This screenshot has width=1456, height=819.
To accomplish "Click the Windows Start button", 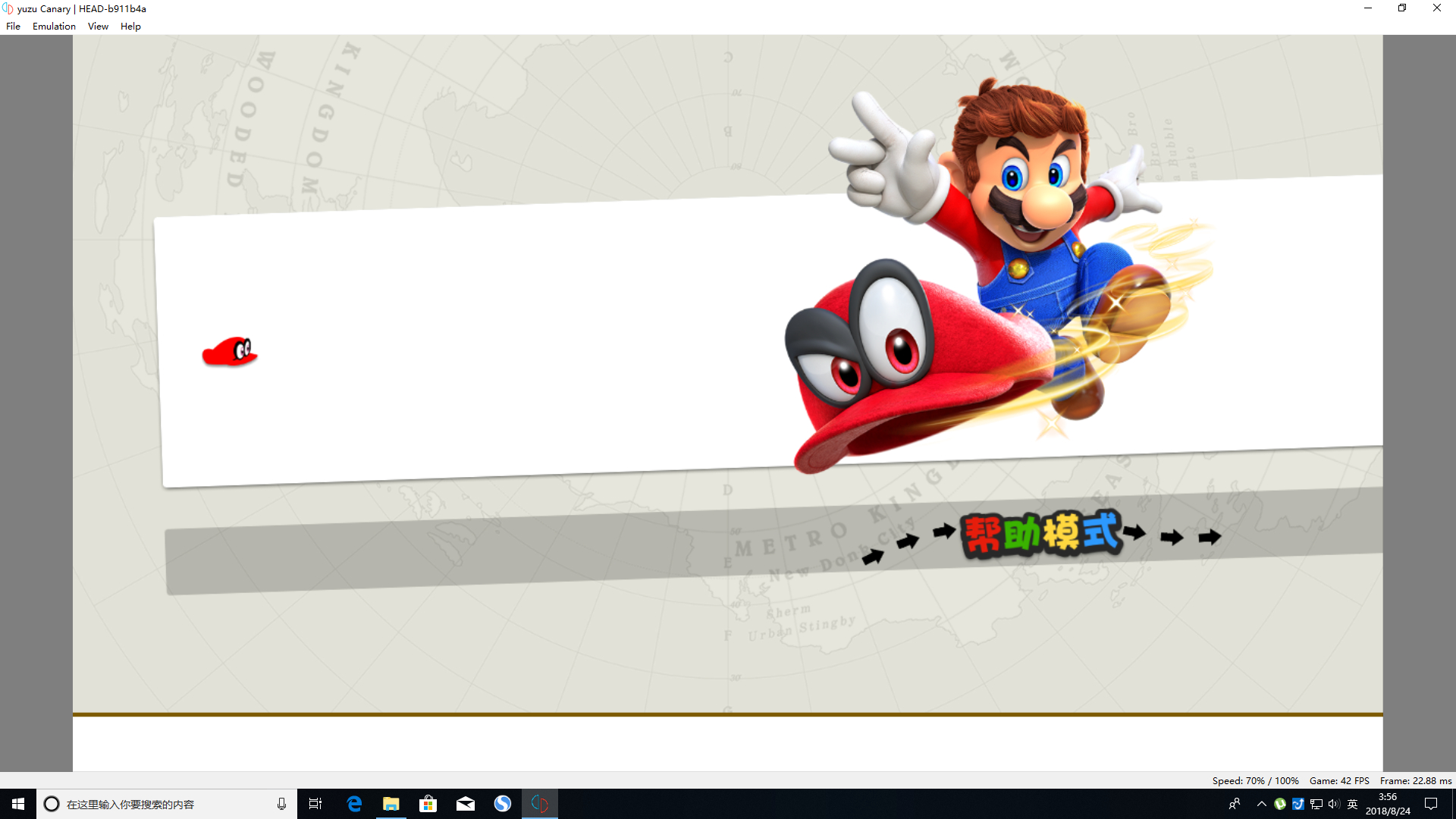I will pos(18,804).
